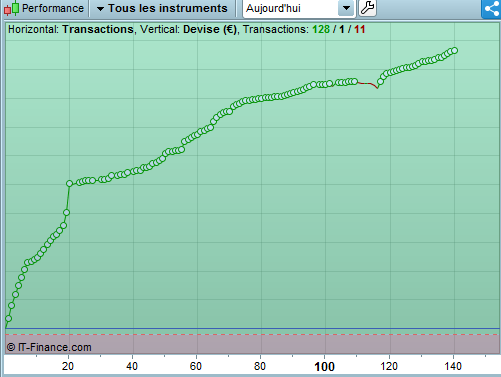Click the Performance label
The image size is (501, 377).
pyautogui.click(x=53, y=8)
